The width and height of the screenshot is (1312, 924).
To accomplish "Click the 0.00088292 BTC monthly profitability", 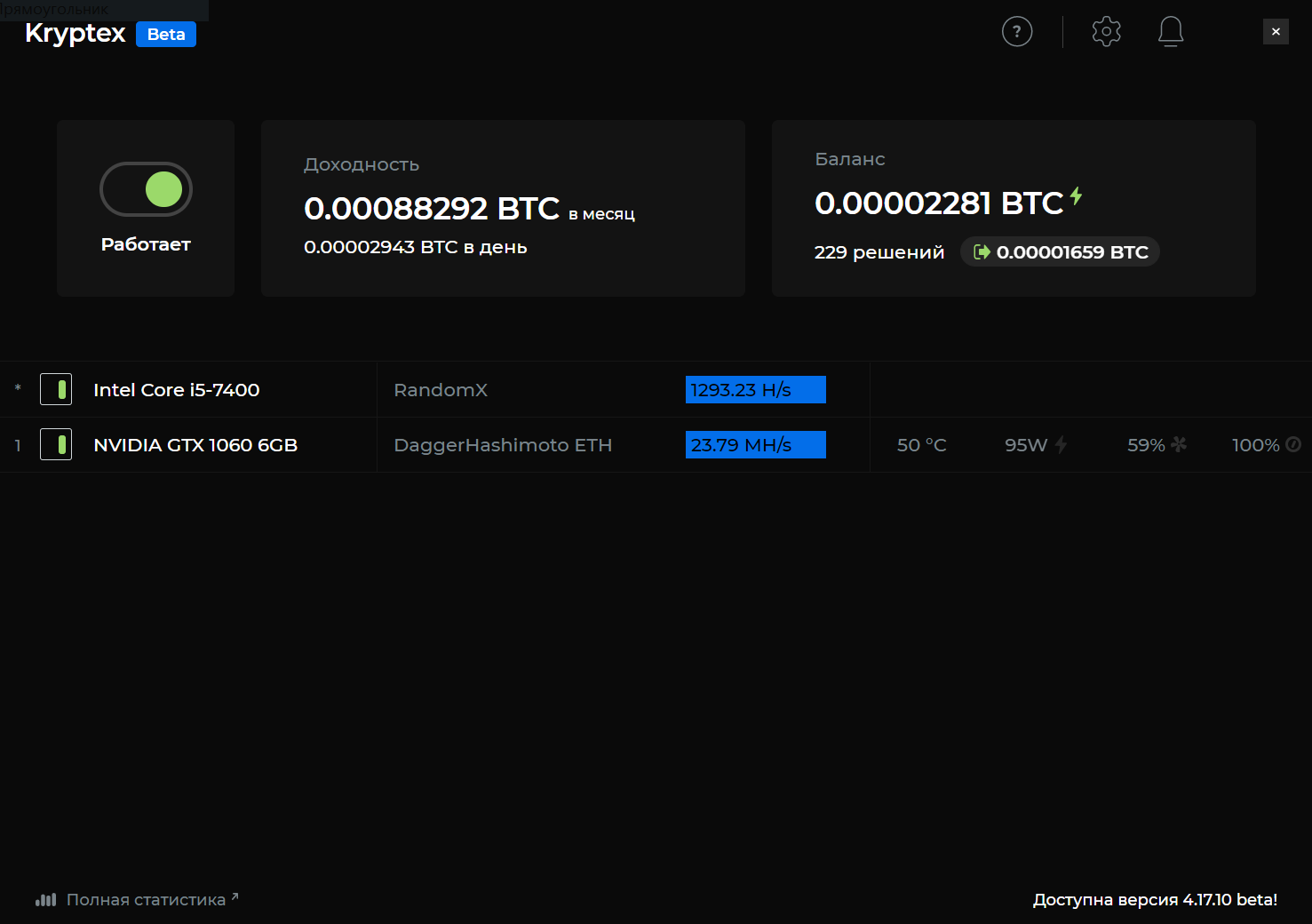I will pyautogui.click(x=432, y=209).
